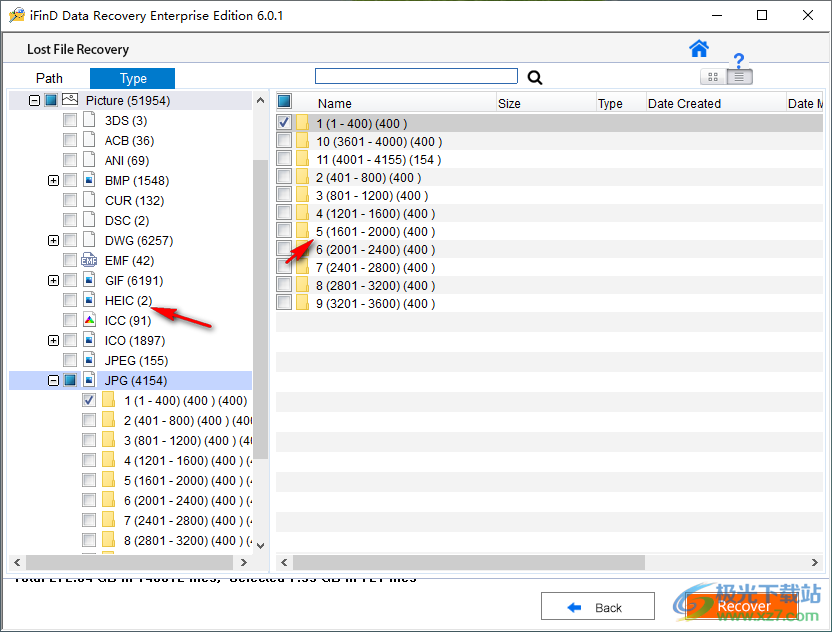
Task: Expand the BMP (1548) node
Action: pos(53,180)
